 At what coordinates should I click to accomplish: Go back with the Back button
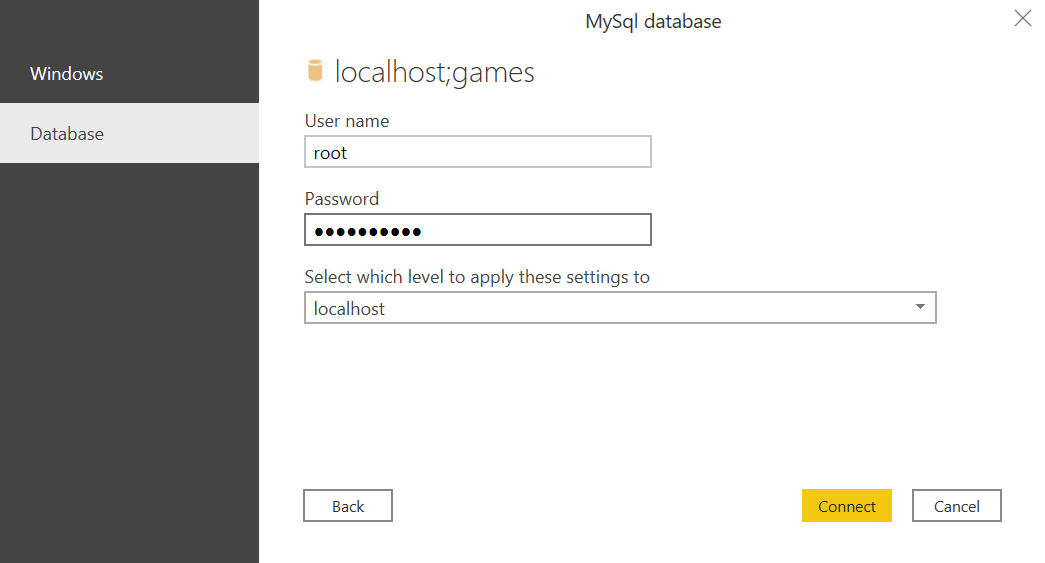tap(348, 506)
